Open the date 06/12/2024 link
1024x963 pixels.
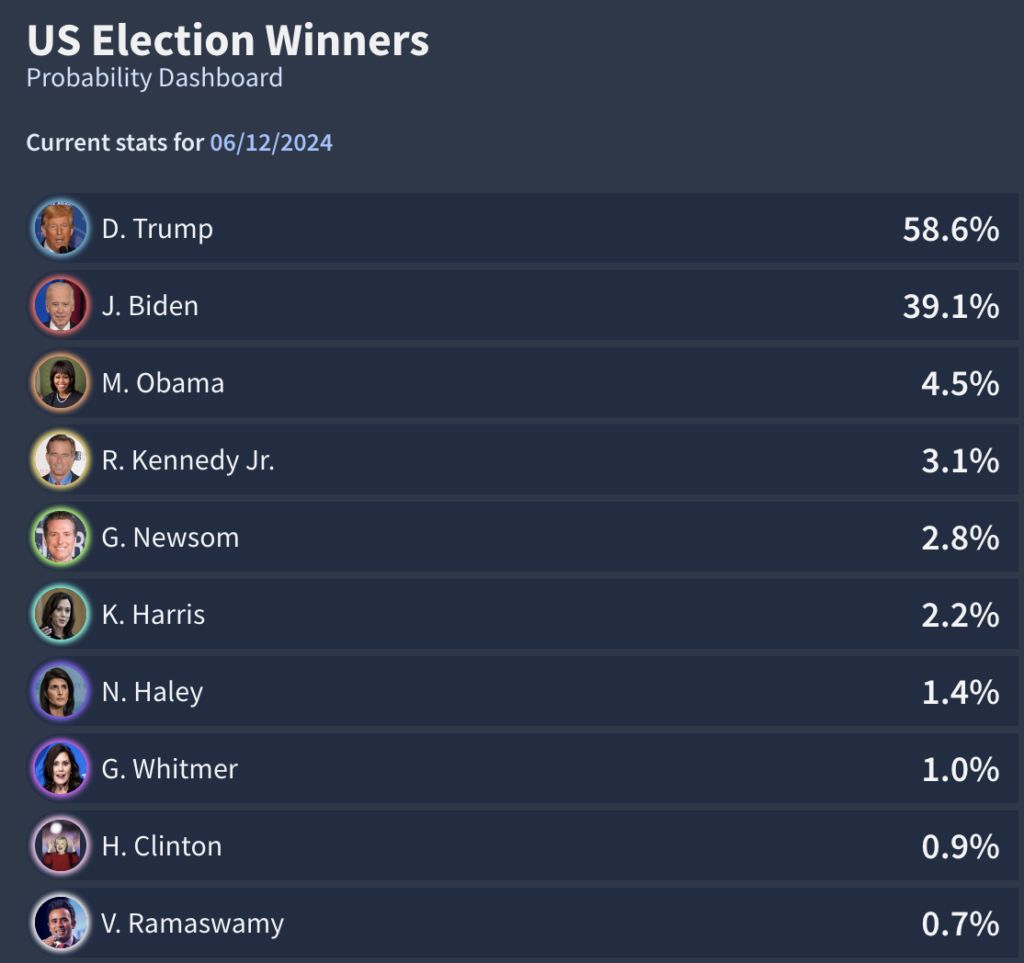(x=271, y=143)
